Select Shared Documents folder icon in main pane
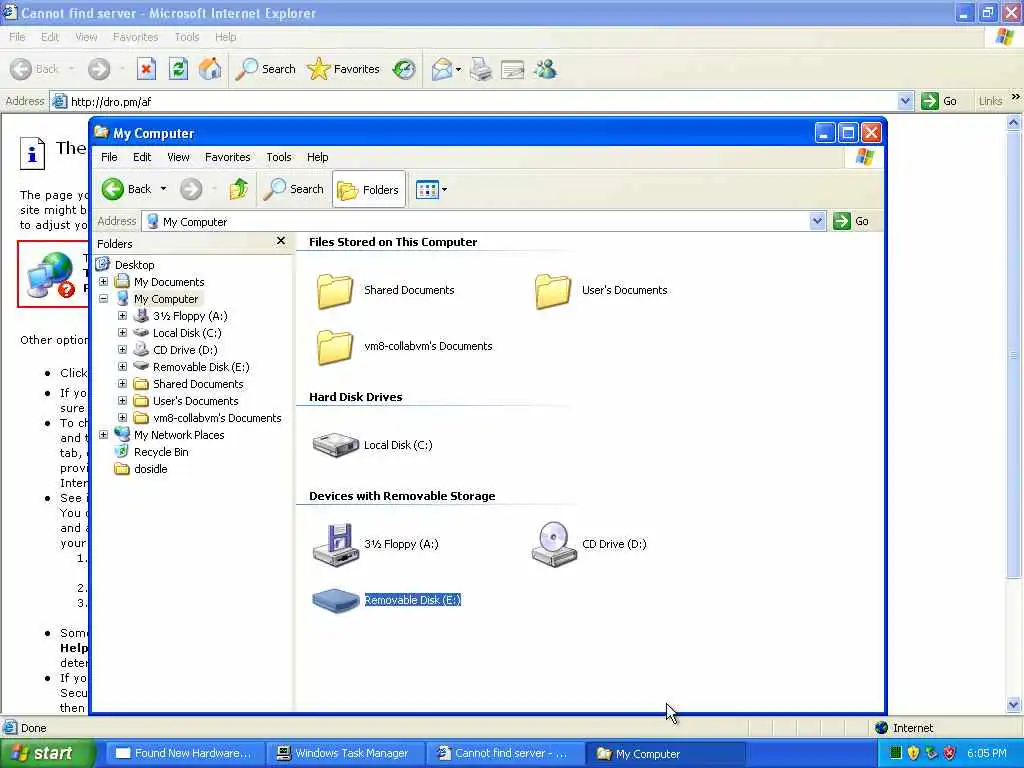1024x768 pixels. [x=335, y=291]
